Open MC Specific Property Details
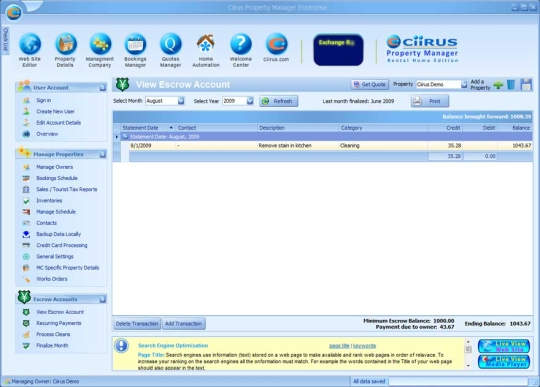540x387 pixels. [68, 268]
